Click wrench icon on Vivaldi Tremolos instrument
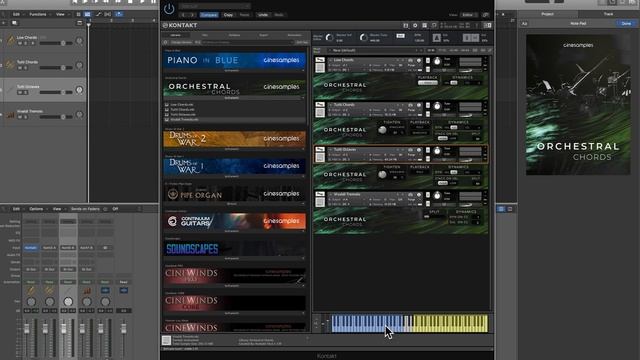Image resolution: width=640 pixels, height=360 pixels. click(x=320, y=195)
